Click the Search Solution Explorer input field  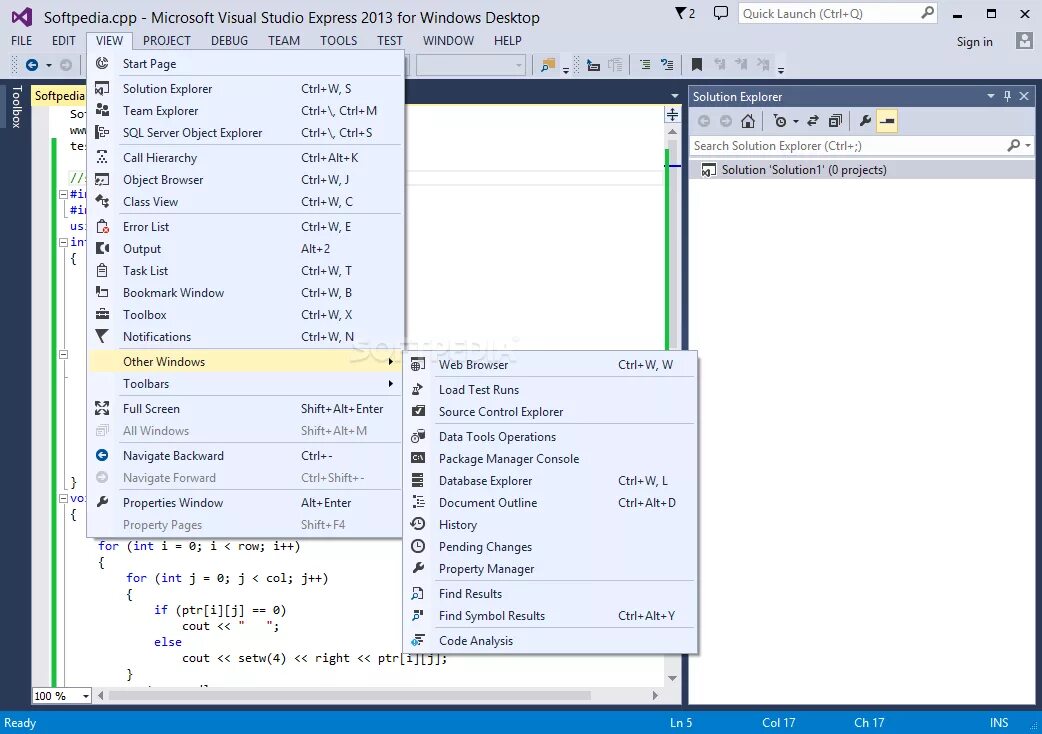pyautogui.click(x=848, y=145)
